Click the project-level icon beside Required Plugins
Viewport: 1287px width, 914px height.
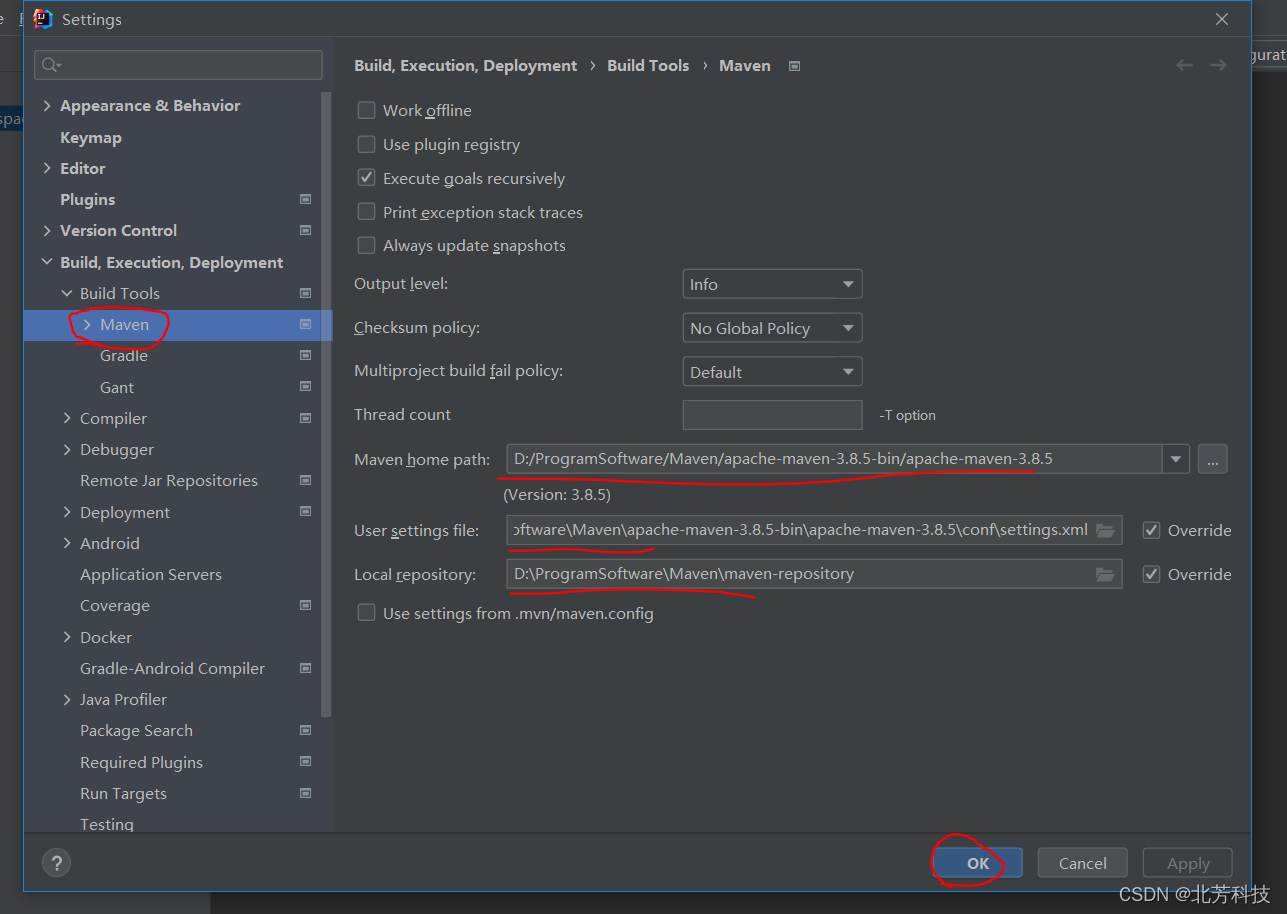coord(306,761)
